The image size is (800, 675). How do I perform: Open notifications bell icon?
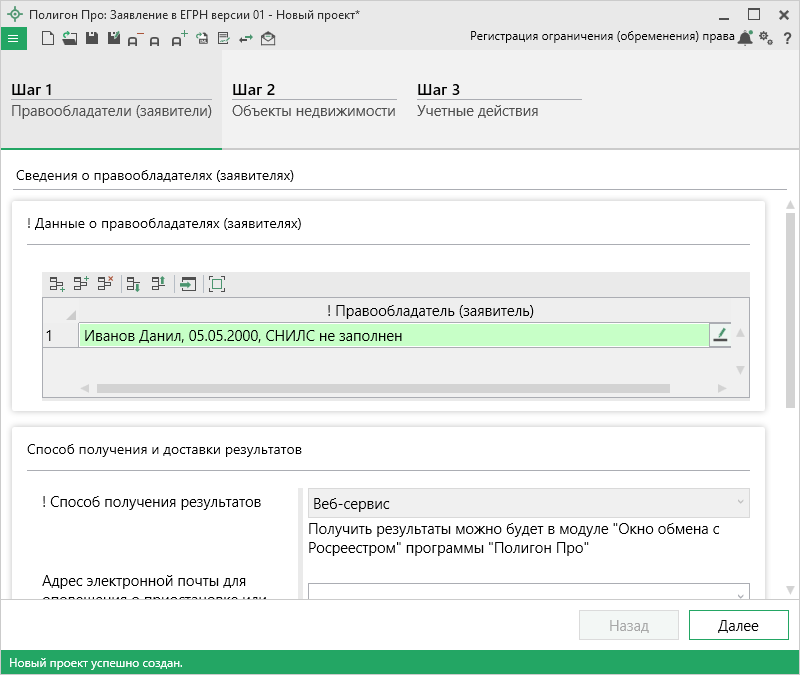745,38
